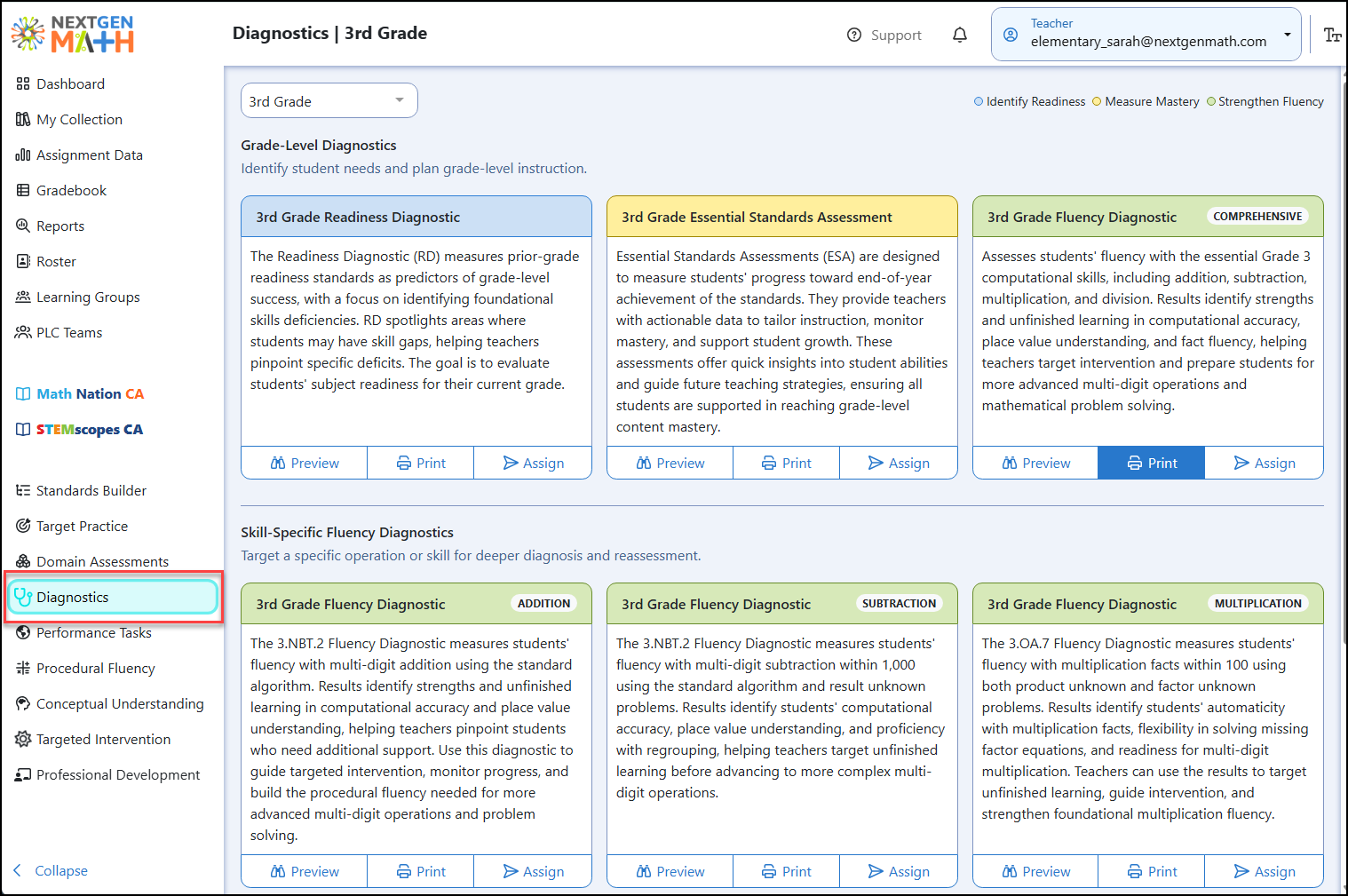The image size is (1348, 896).
Task: Click the Roster icon
Action: (23, 261)
